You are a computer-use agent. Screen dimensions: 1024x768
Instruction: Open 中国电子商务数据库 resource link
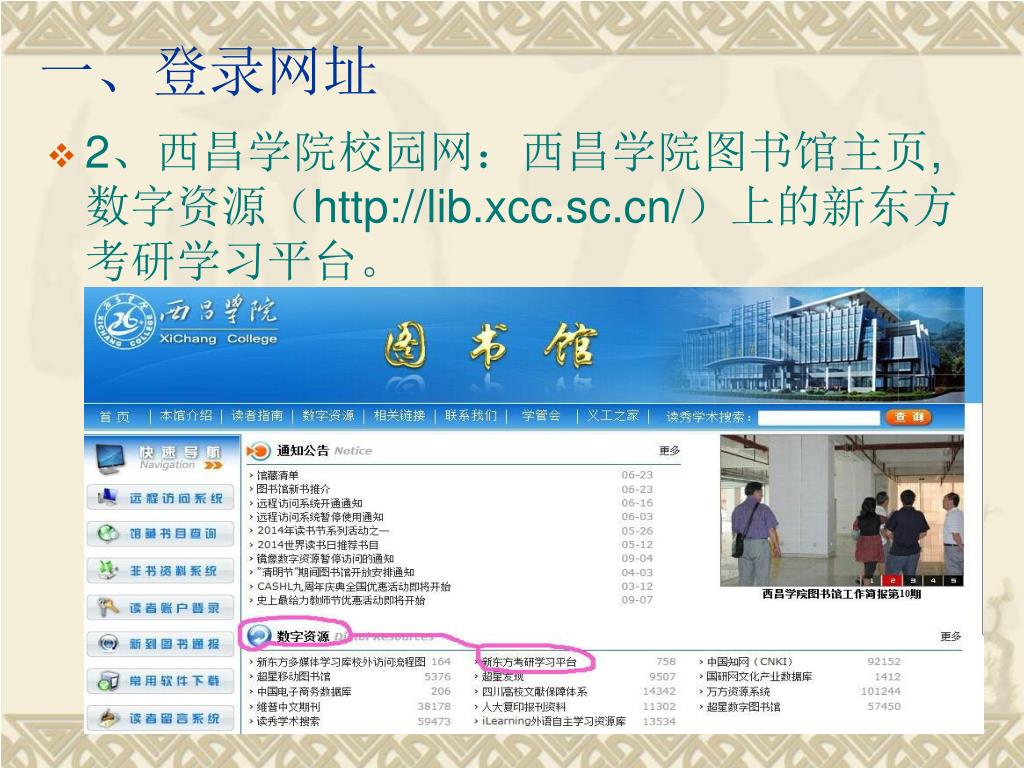(304, 691)
